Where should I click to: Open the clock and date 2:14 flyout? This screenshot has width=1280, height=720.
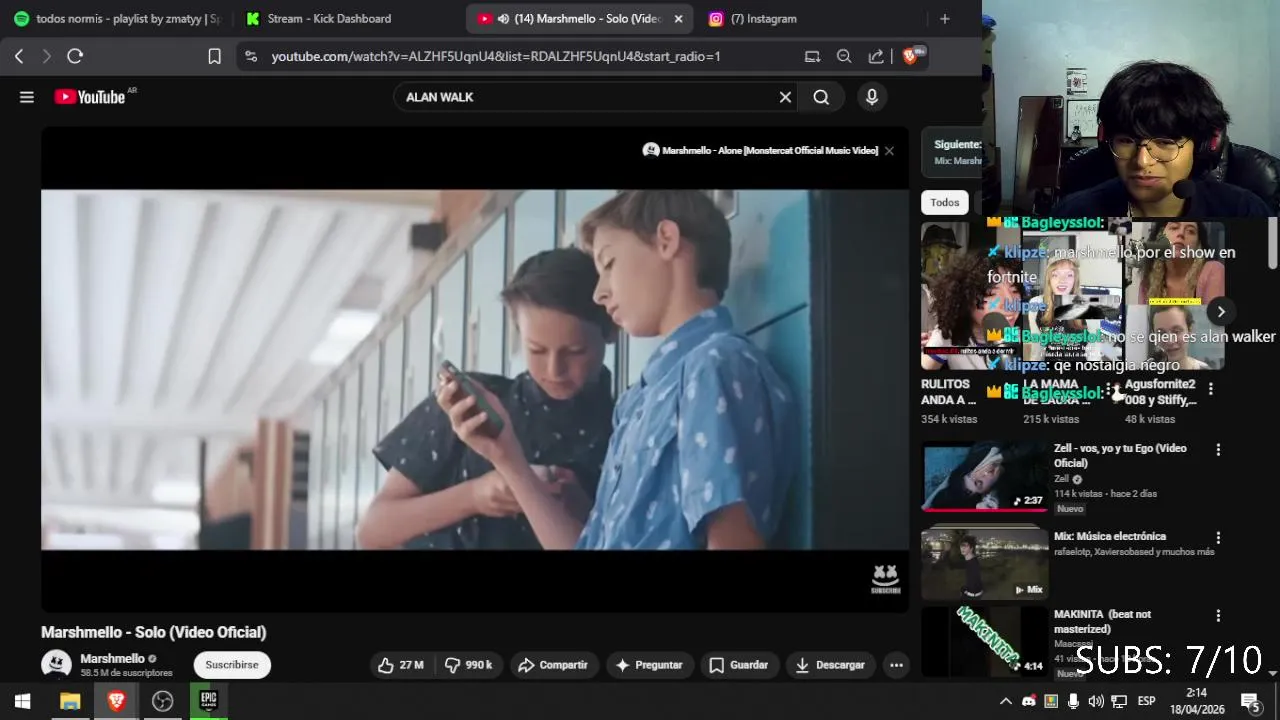(1196, 701)
